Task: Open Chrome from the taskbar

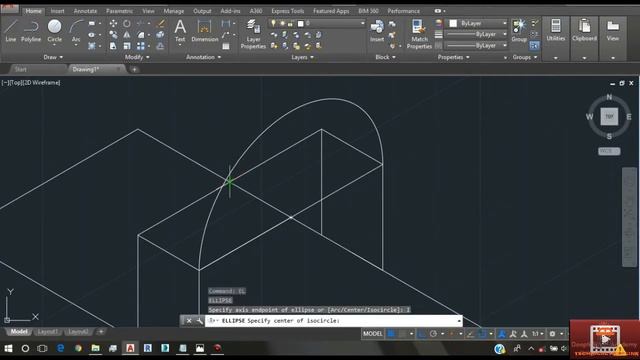Action: click(x=78, y=348)
